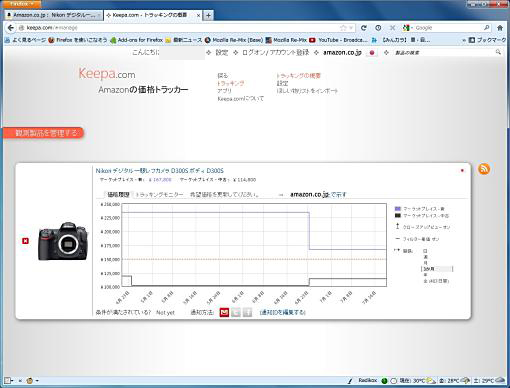Click the Japan flag icon

[372, 53]
